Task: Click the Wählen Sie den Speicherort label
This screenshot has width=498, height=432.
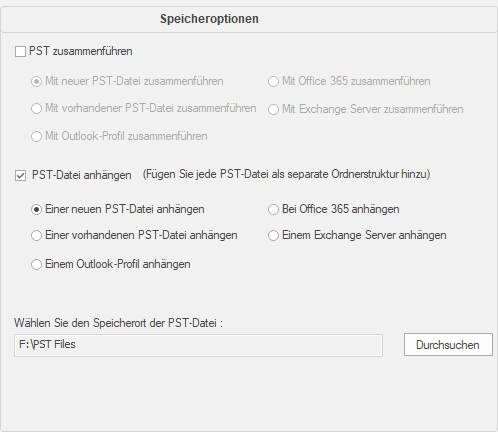Action: [x=118, y=323]
